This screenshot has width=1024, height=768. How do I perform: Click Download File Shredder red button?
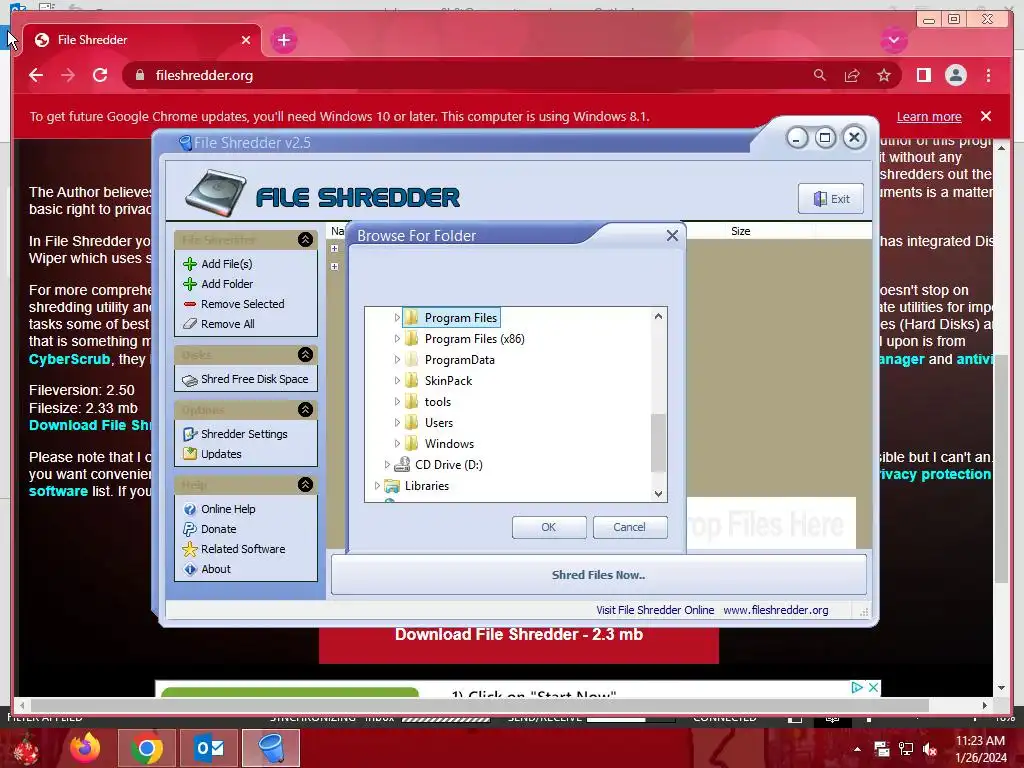pyautogui.click(x=519, y=643)
